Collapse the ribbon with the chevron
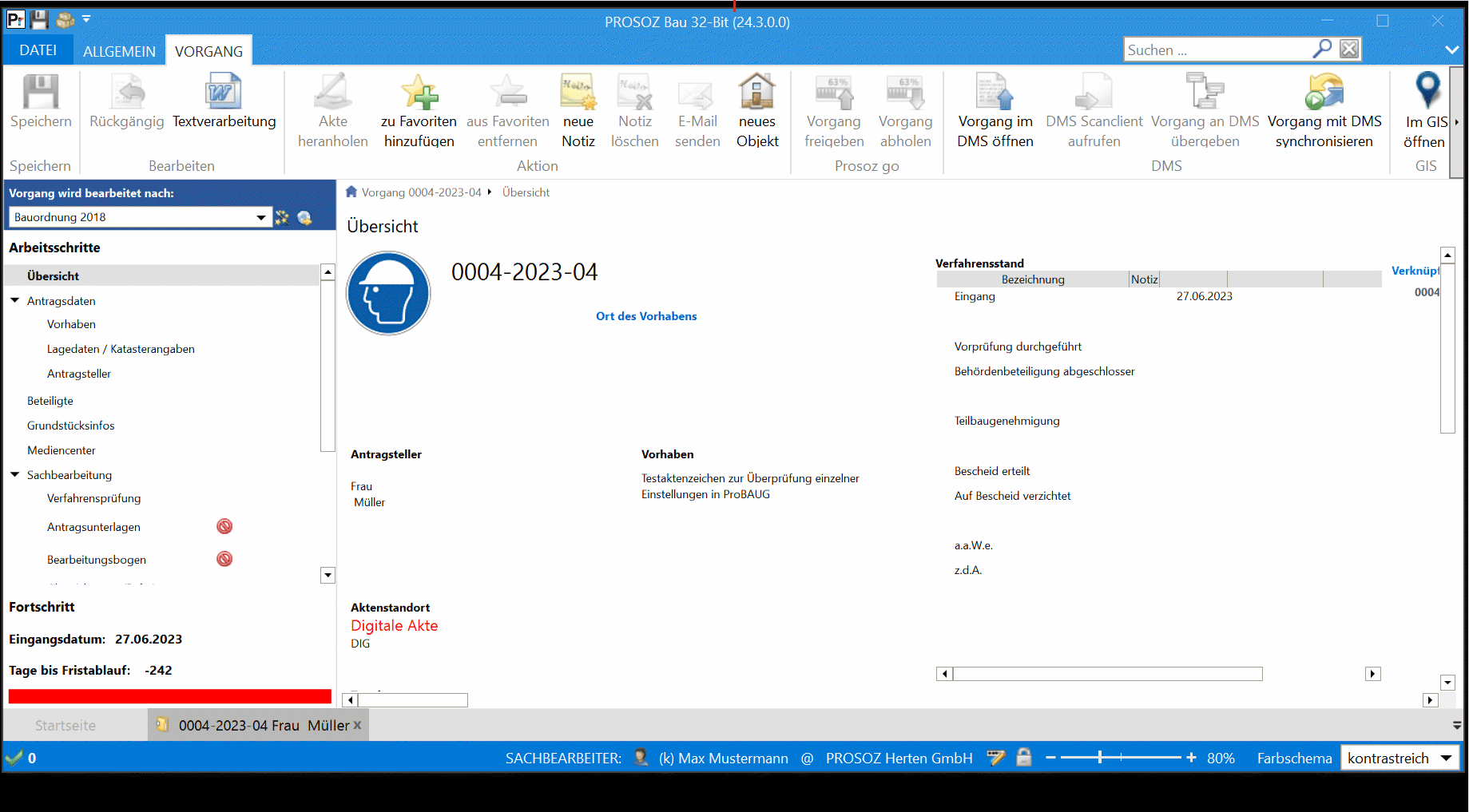This screenshot has height=812, width=1469. point(1452,50)
